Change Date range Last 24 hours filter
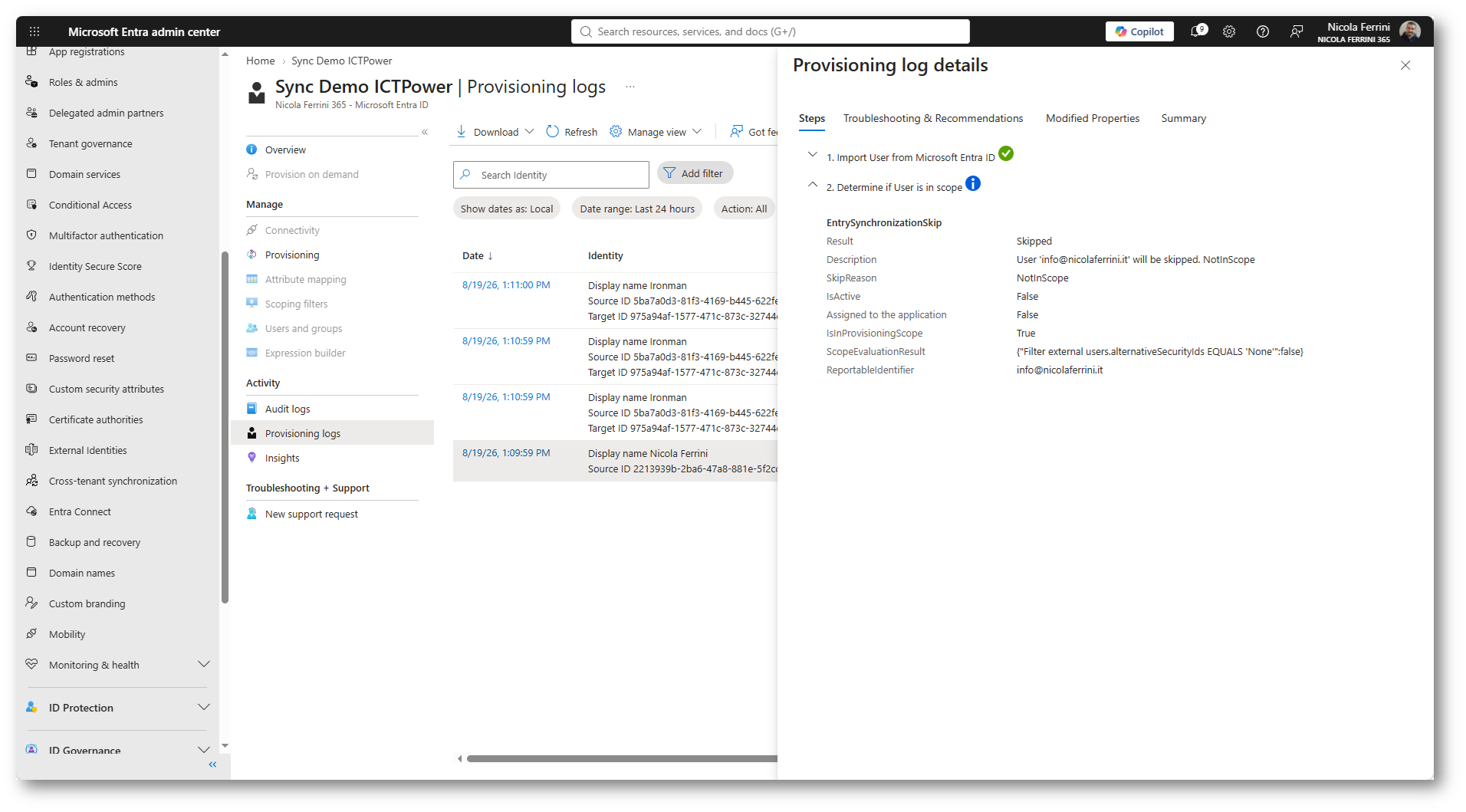The height and width of the screenshot is (812, 1466). point(637,209)
